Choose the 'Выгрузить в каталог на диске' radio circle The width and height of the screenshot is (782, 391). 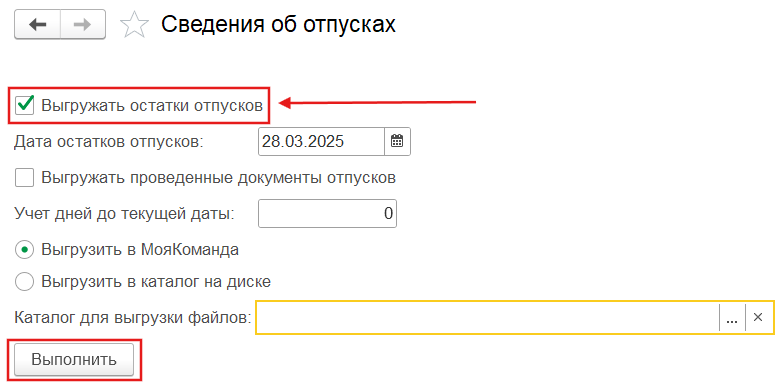(x=24, y=282)
